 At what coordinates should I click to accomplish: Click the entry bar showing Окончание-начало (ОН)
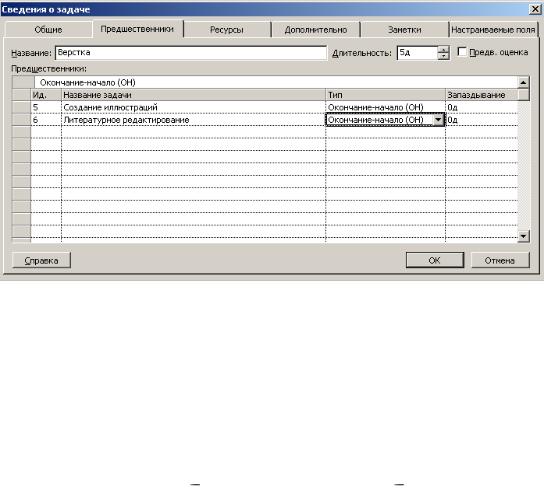click(x=276, y=82)
